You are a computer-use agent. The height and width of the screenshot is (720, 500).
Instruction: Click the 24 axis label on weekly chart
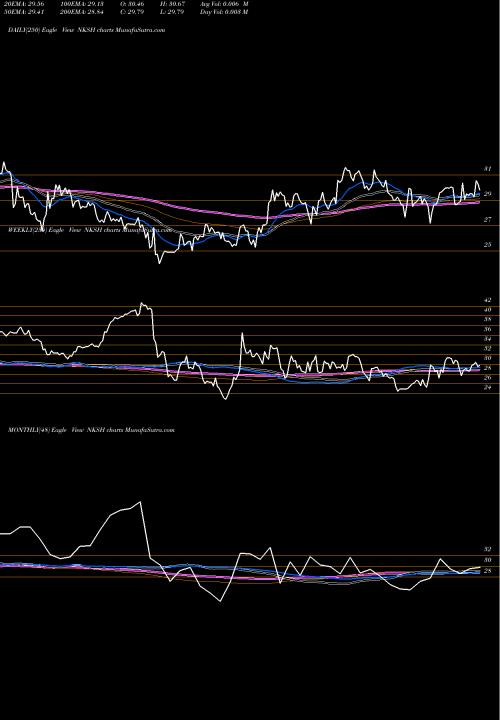(x=488, y=388)
